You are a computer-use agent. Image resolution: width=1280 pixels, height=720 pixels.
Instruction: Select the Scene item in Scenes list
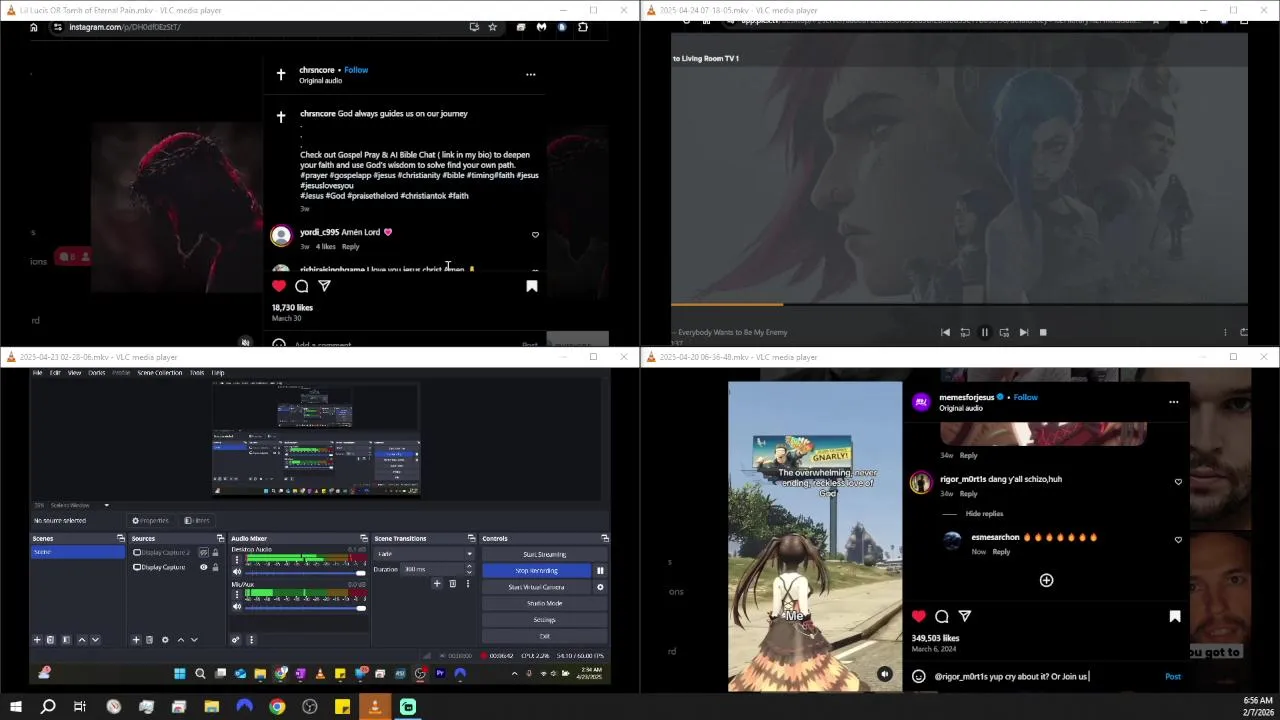(76, 552)
